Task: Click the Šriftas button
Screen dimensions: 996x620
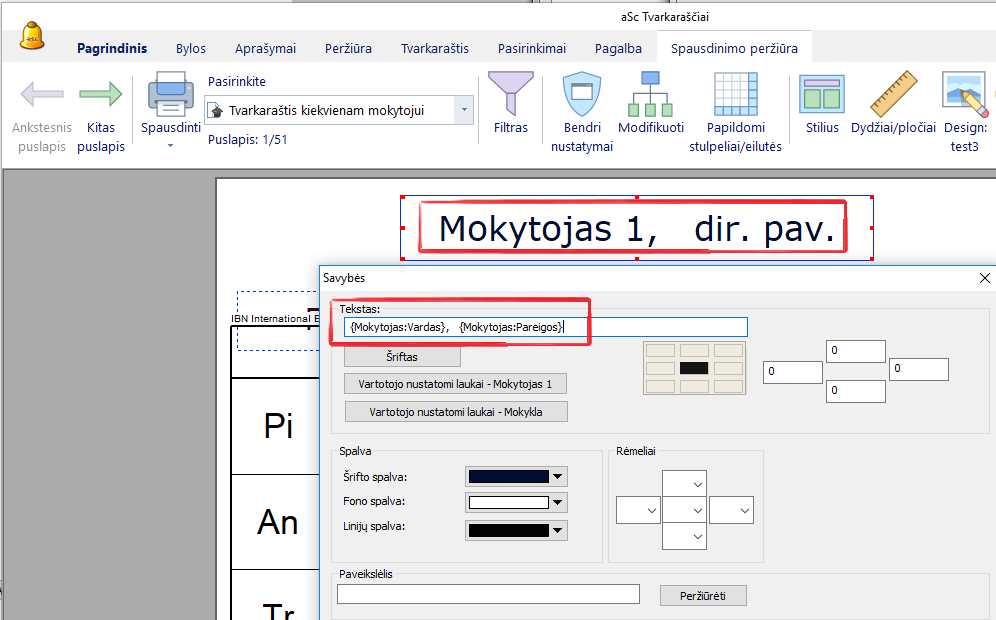Action: tap(402, 356)
